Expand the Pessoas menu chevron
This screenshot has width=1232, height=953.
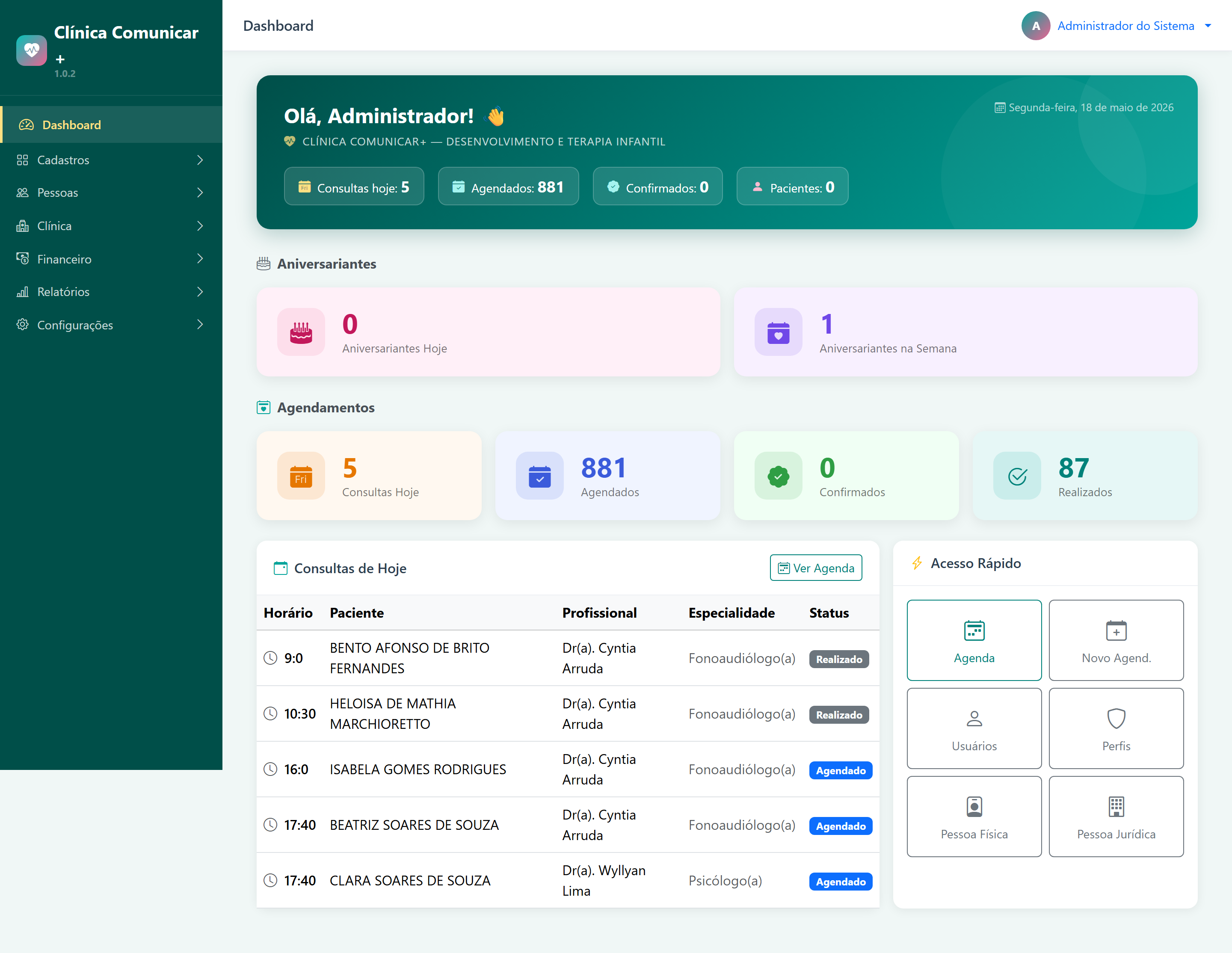click(200, 193)
